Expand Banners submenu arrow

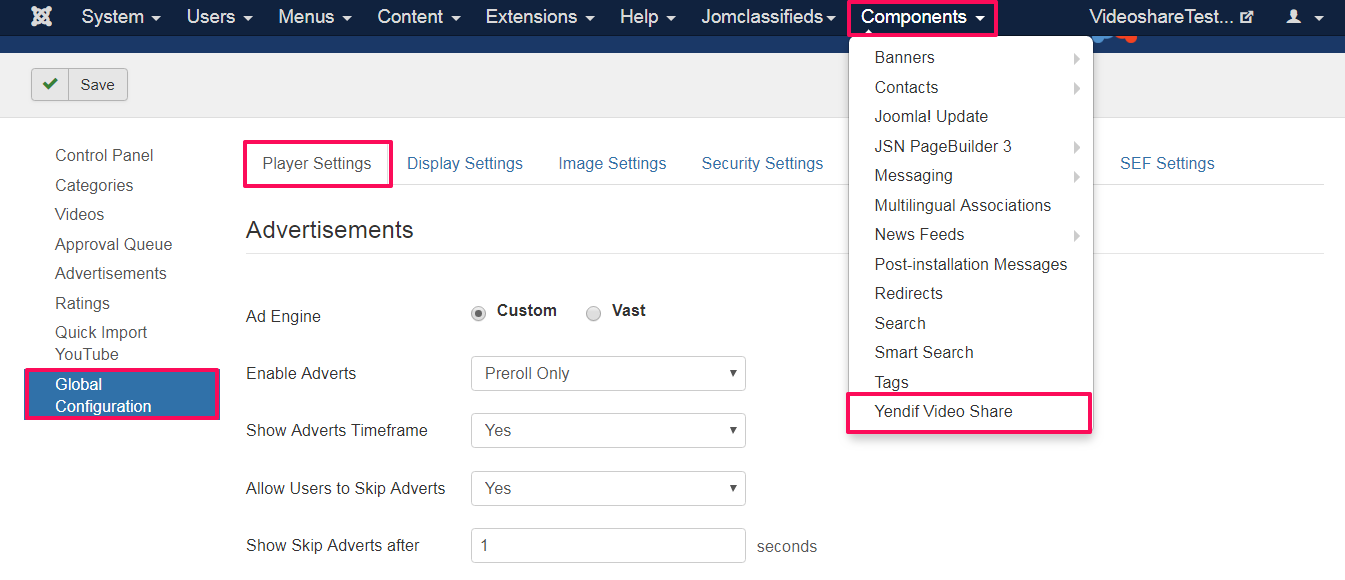tap(1077, 58)
